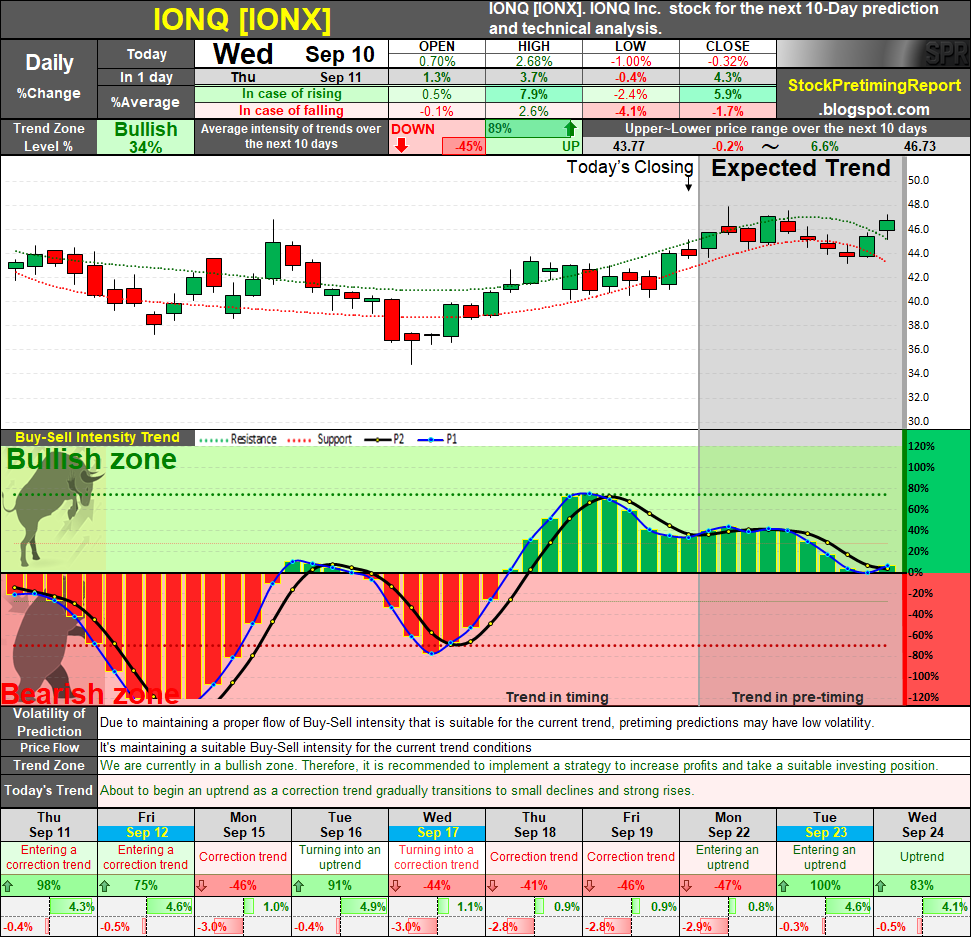
Task: Click the green up arrow beside 100%
Action: [784, 886]
